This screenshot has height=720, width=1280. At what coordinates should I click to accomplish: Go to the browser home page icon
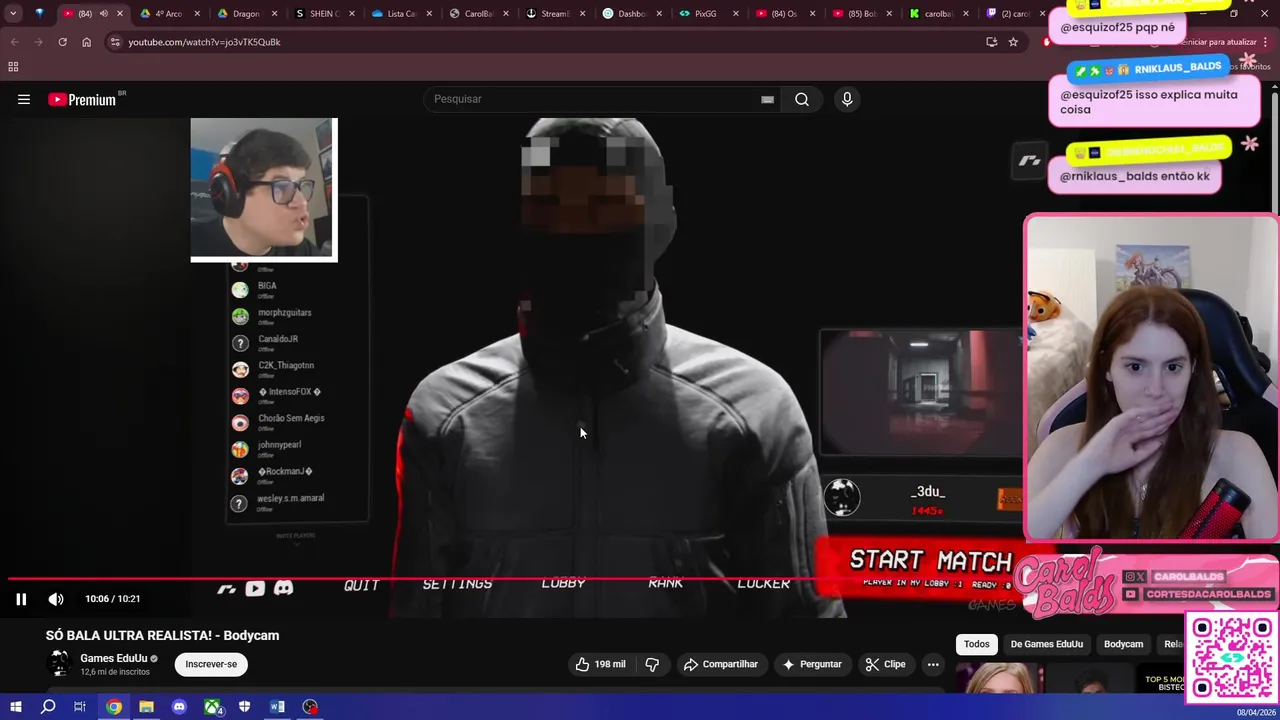coord(86,42)
